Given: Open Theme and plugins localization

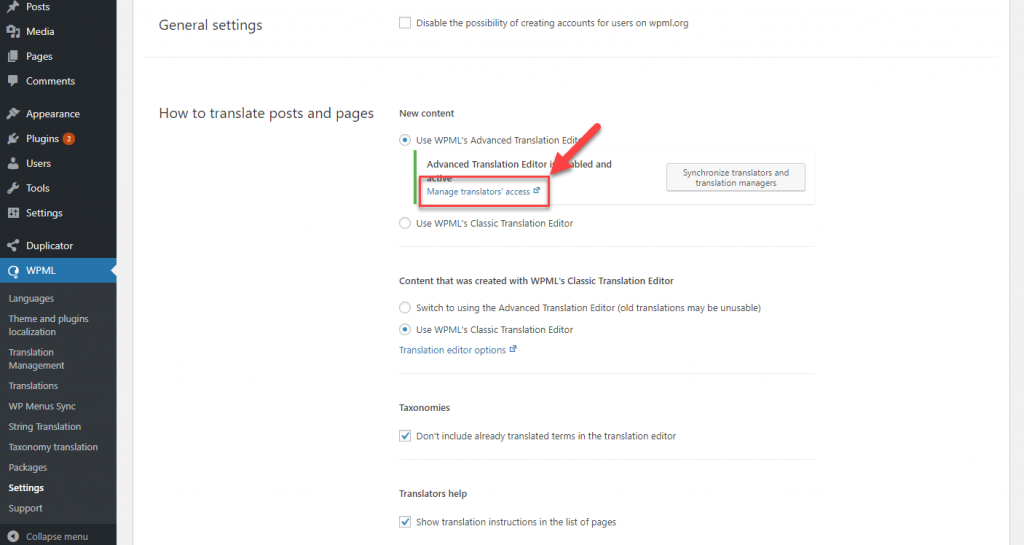Looking at the screenshot, I should [48, 325].
